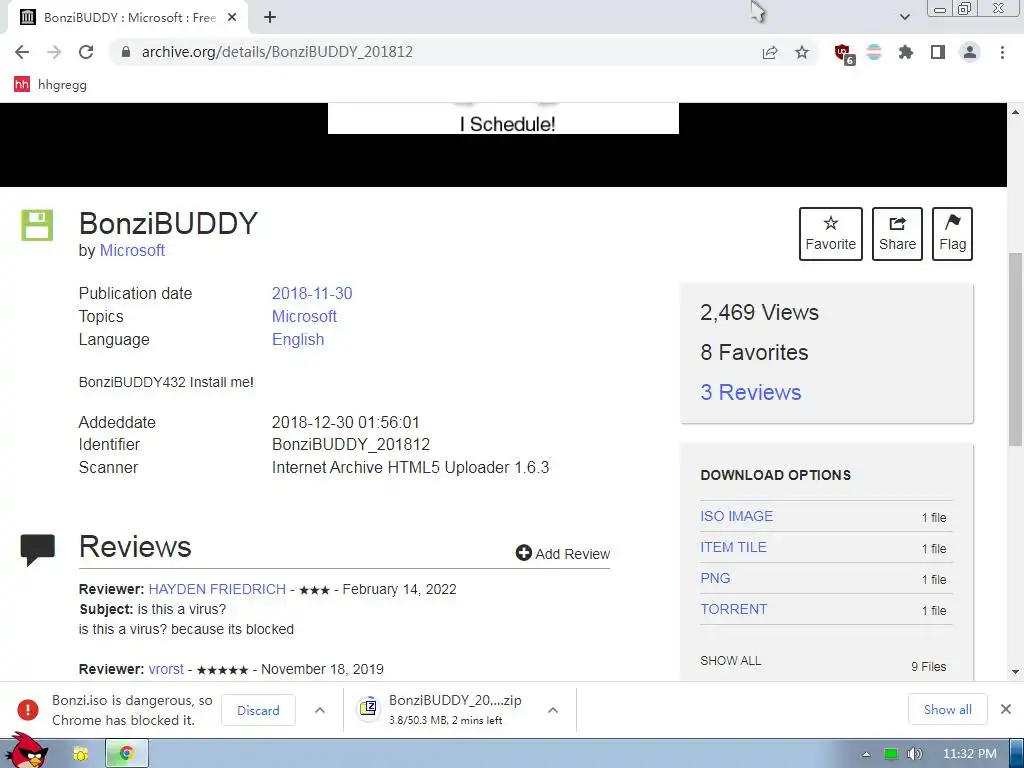
Task: Click the 2,469 Views text
Action: (759, 312)
